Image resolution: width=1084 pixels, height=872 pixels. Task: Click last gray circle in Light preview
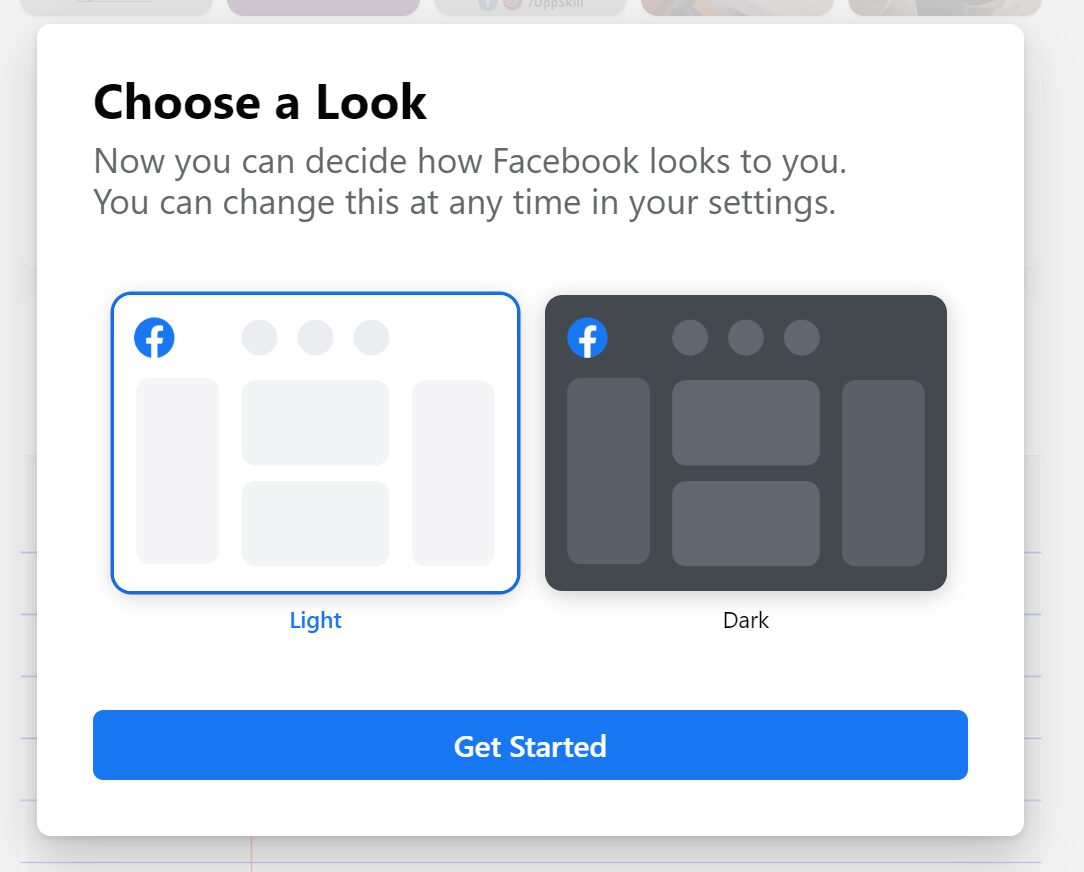[371, 337]
